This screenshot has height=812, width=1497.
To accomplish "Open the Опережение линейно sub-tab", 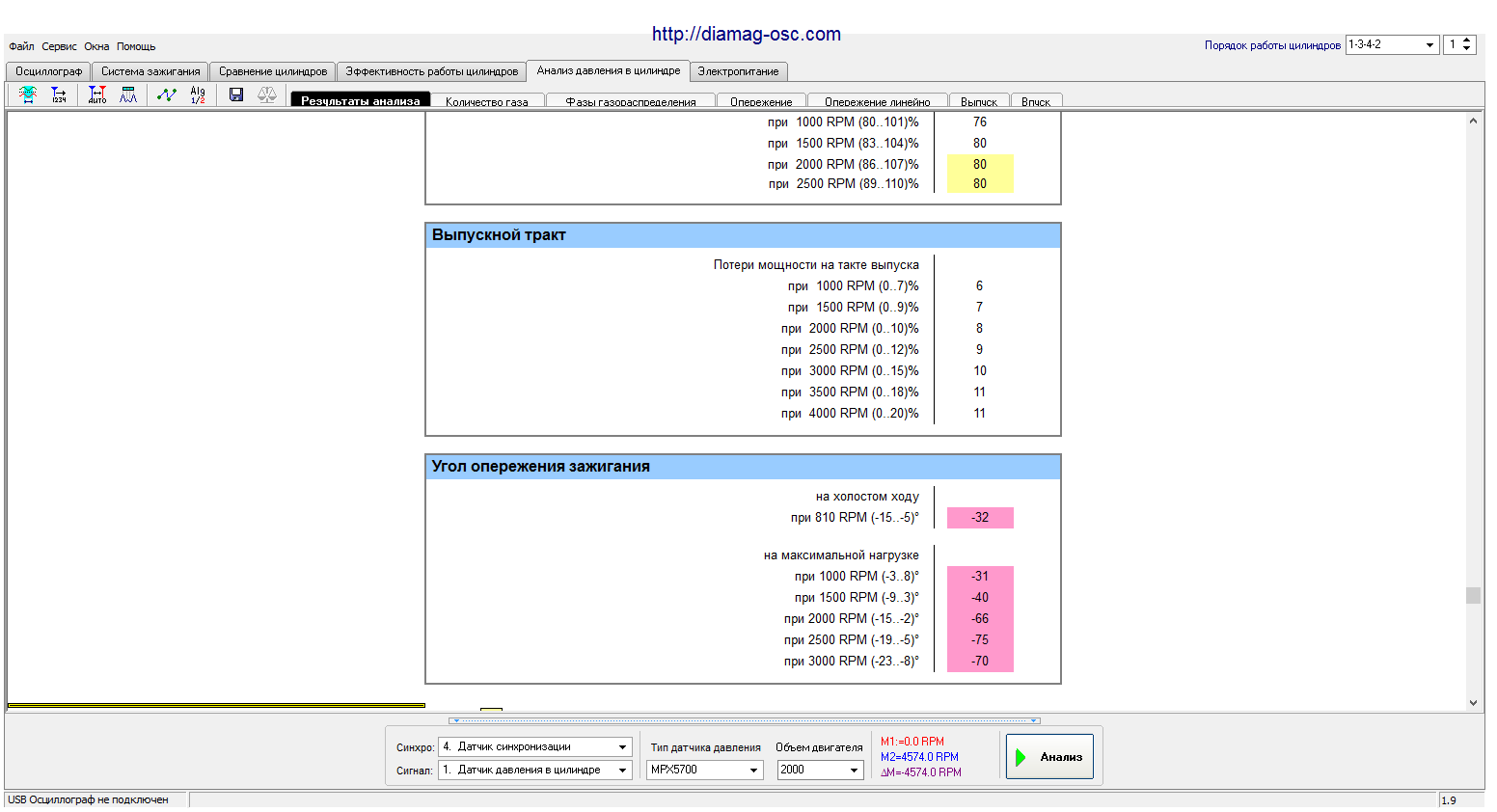I will pos(878,101).
